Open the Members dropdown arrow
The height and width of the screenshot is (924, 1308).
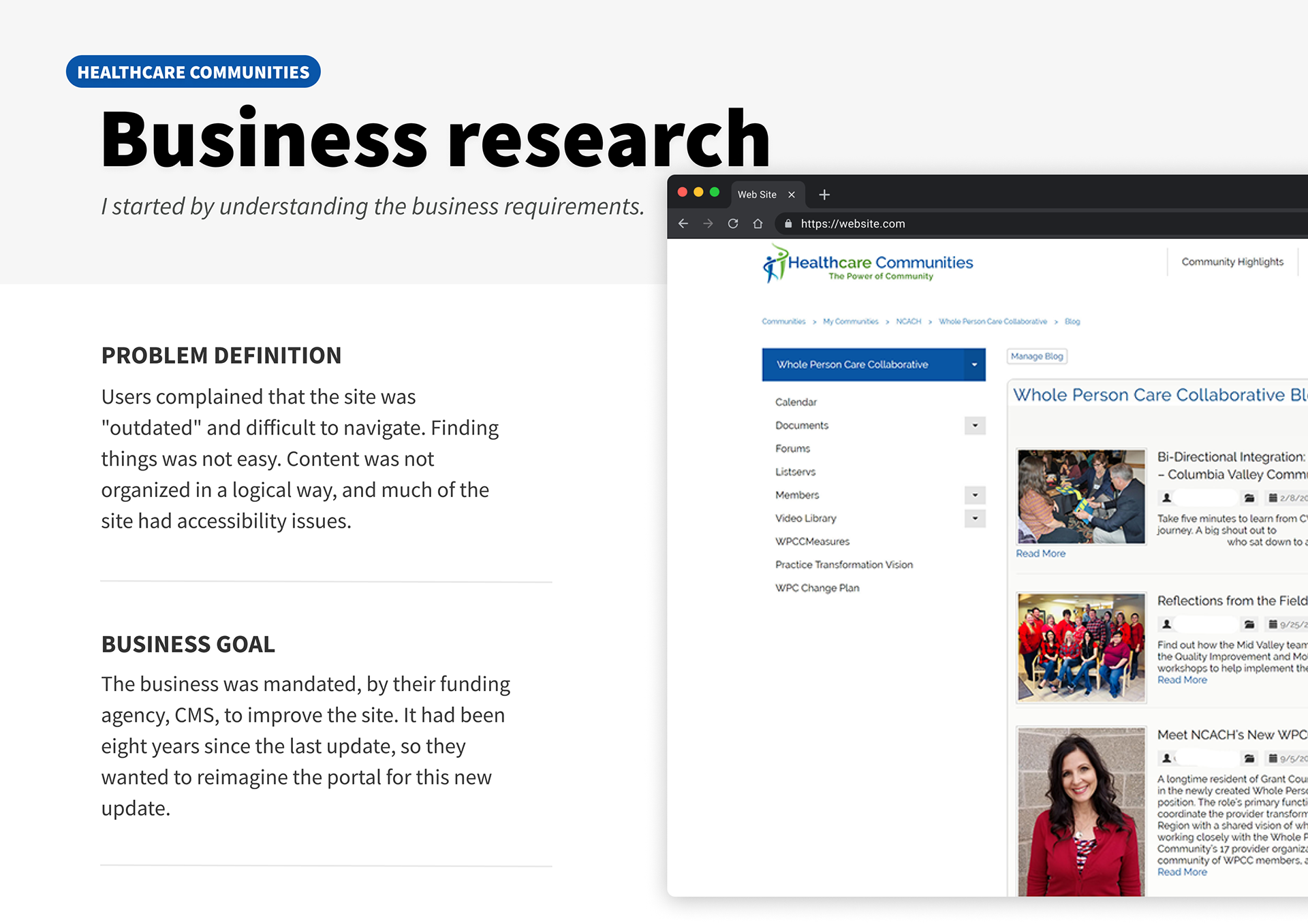[x=976, y=495]
